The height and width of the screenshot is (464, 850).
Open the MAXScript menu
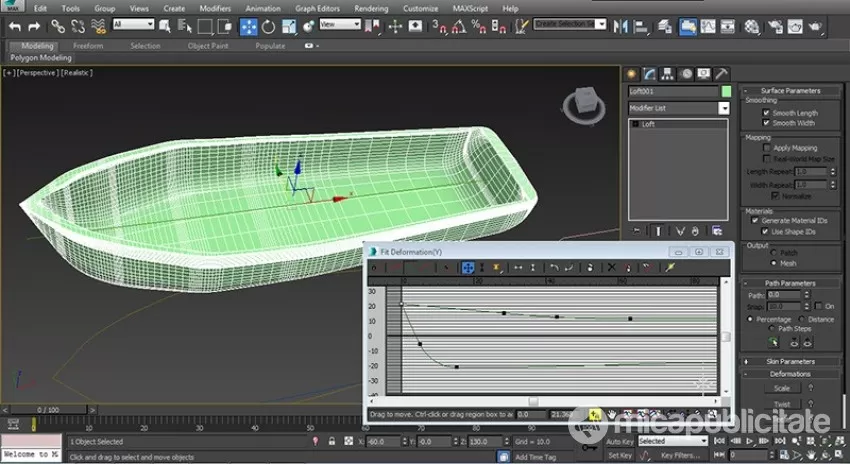pos(471,8)
